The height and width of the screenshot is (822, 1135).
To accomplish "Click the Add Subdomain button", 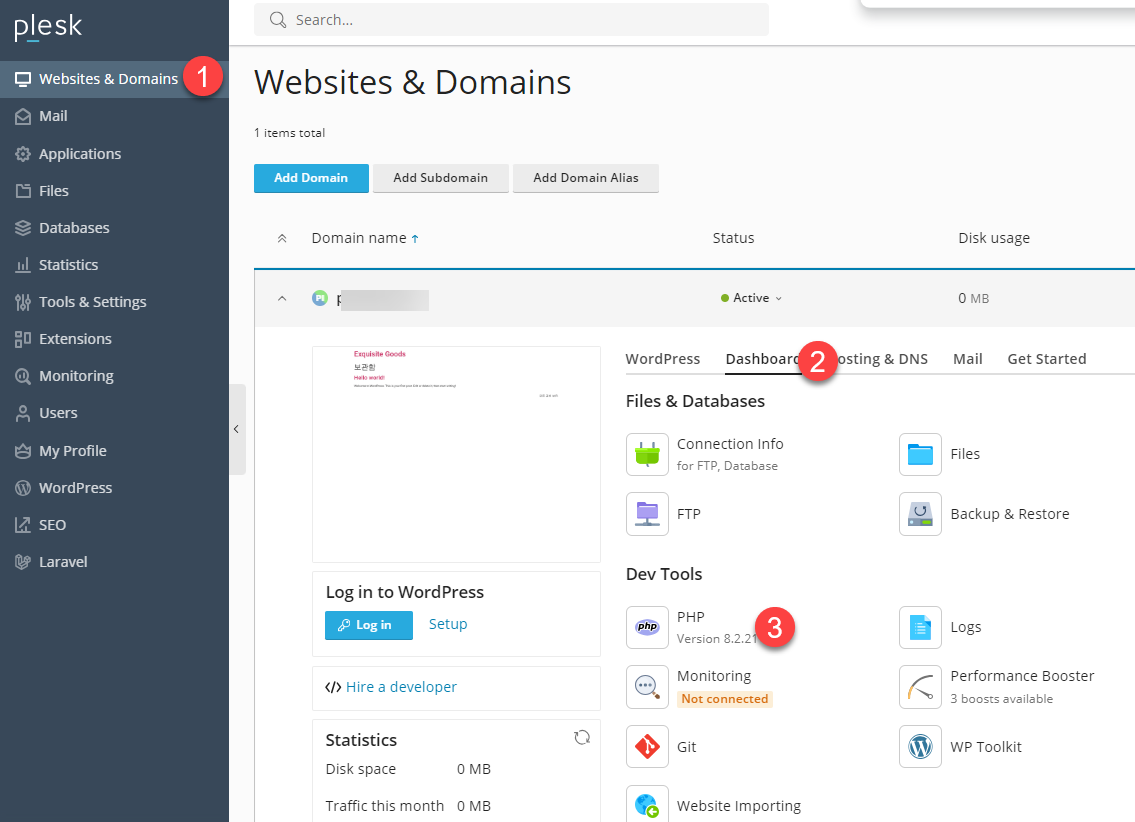I will pyautogui.click(x=441, y=178).
